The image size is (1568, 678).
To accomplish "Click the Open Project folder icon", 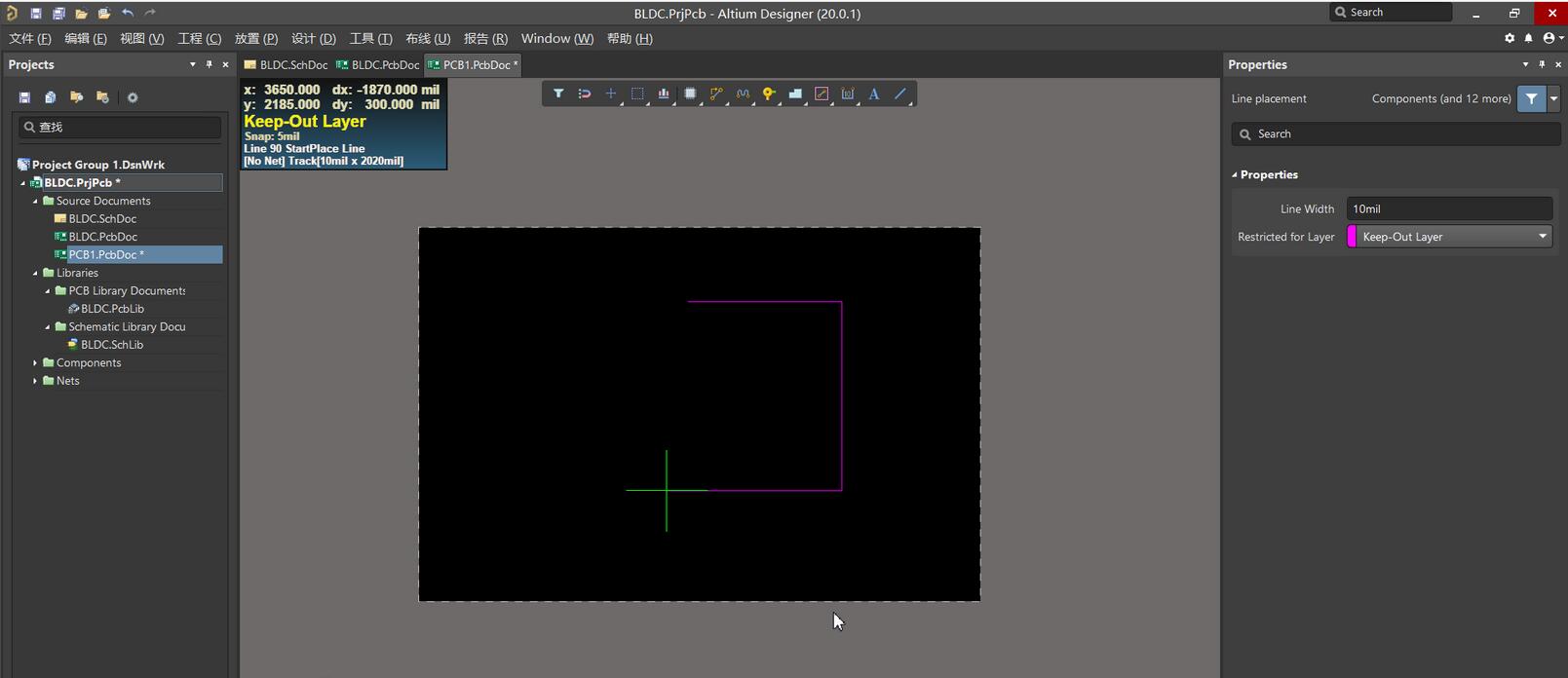I will pyautogui.click(x=103, y=13).
